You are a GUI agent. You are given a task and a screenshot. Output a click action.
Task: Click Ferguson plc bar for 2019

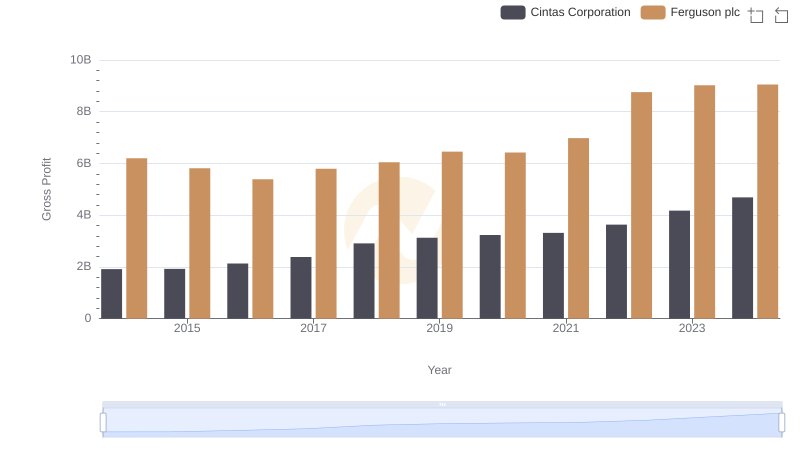tap(452, 235)
